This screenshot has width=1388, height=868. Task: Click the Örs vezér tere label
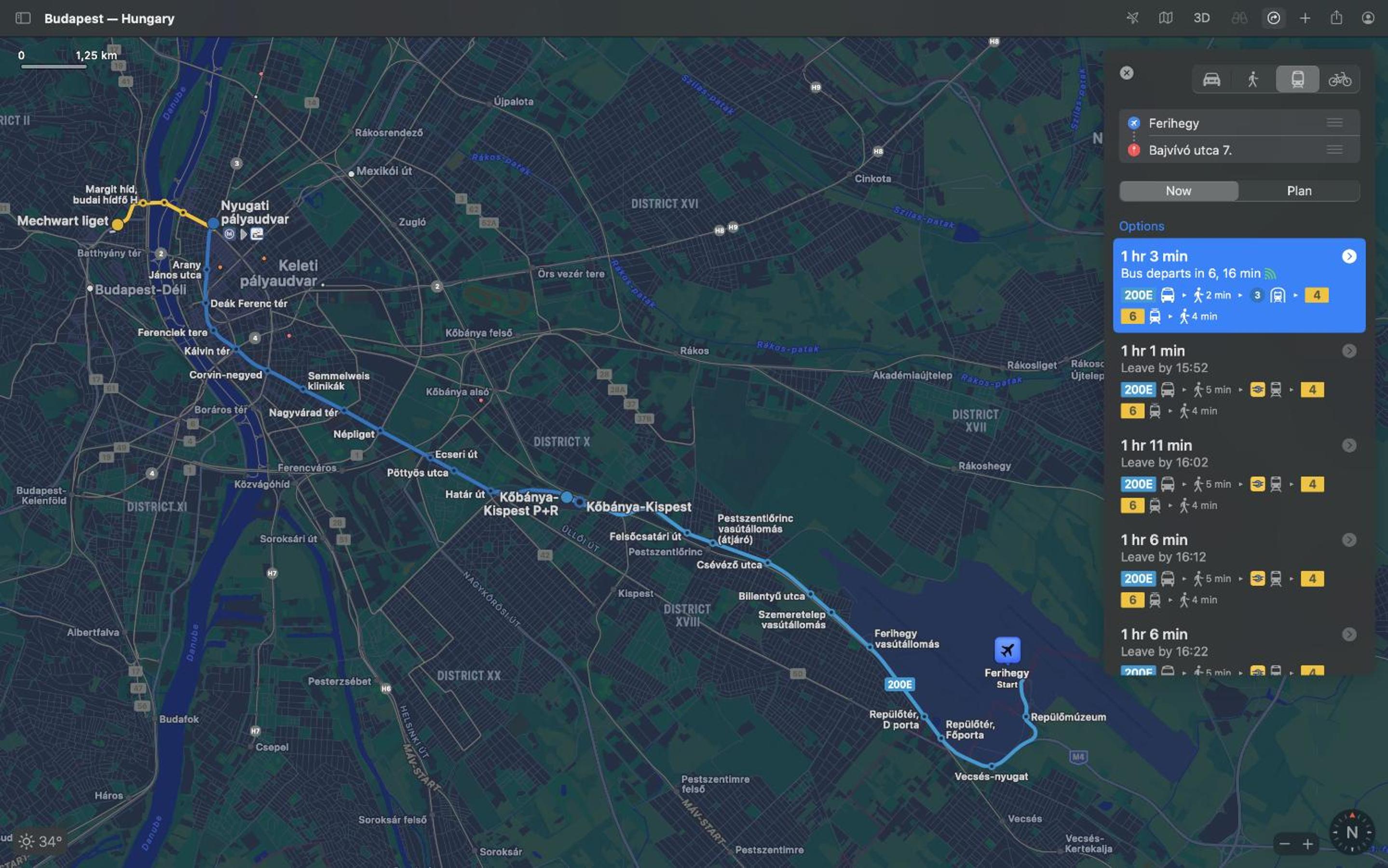[x=571, y=274]
